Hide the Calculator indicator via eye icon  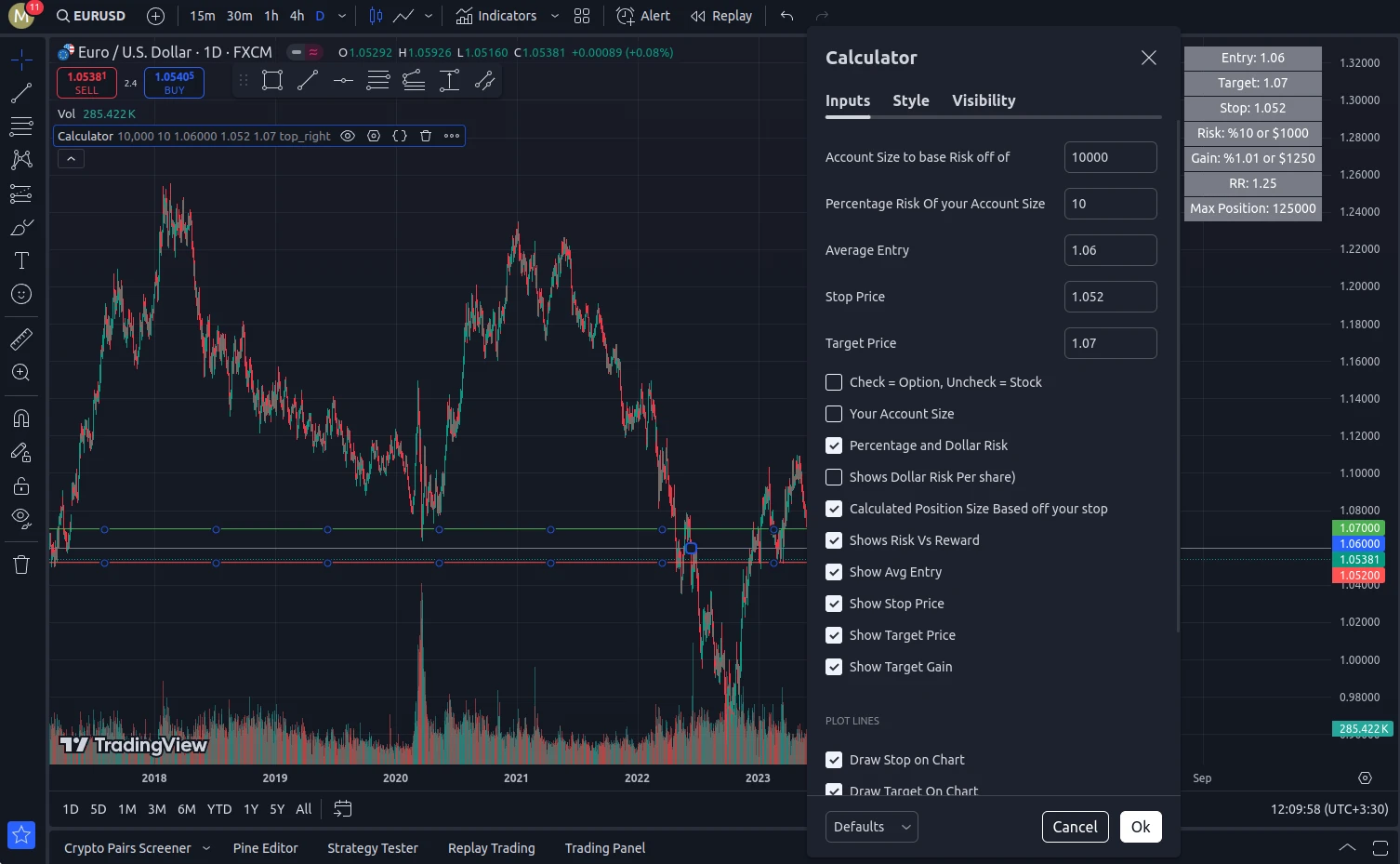[348, 136]
